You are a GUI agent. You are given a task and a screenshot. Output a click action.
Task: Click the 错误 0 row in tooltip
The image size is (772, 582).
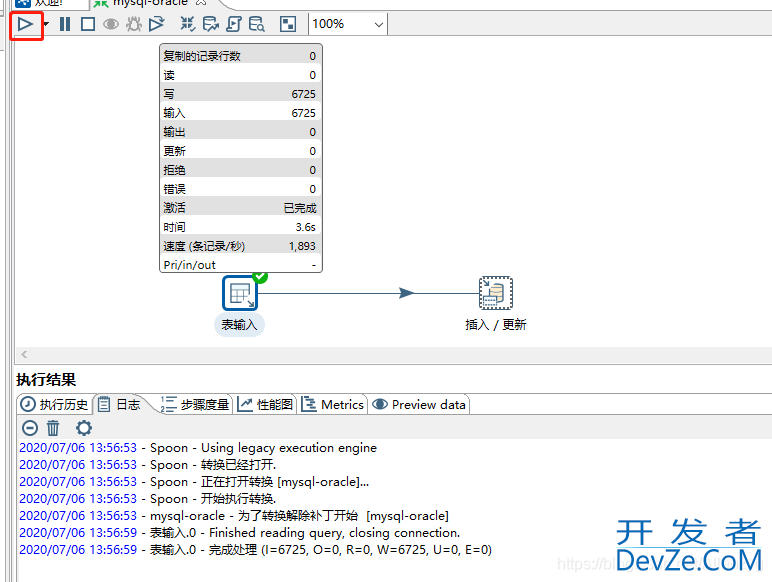click(240, 189)
